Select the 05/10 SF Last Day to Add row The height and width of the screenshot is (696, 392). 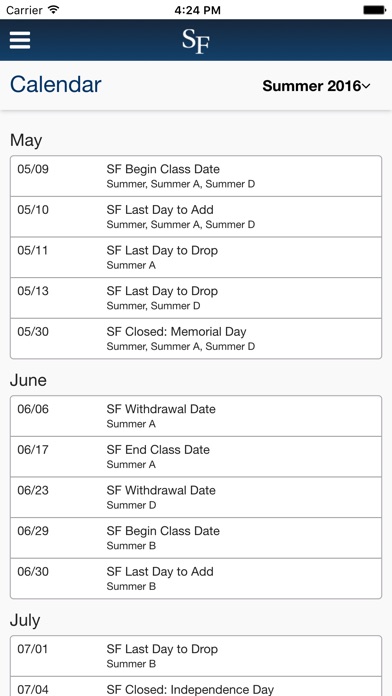[196, 217]
